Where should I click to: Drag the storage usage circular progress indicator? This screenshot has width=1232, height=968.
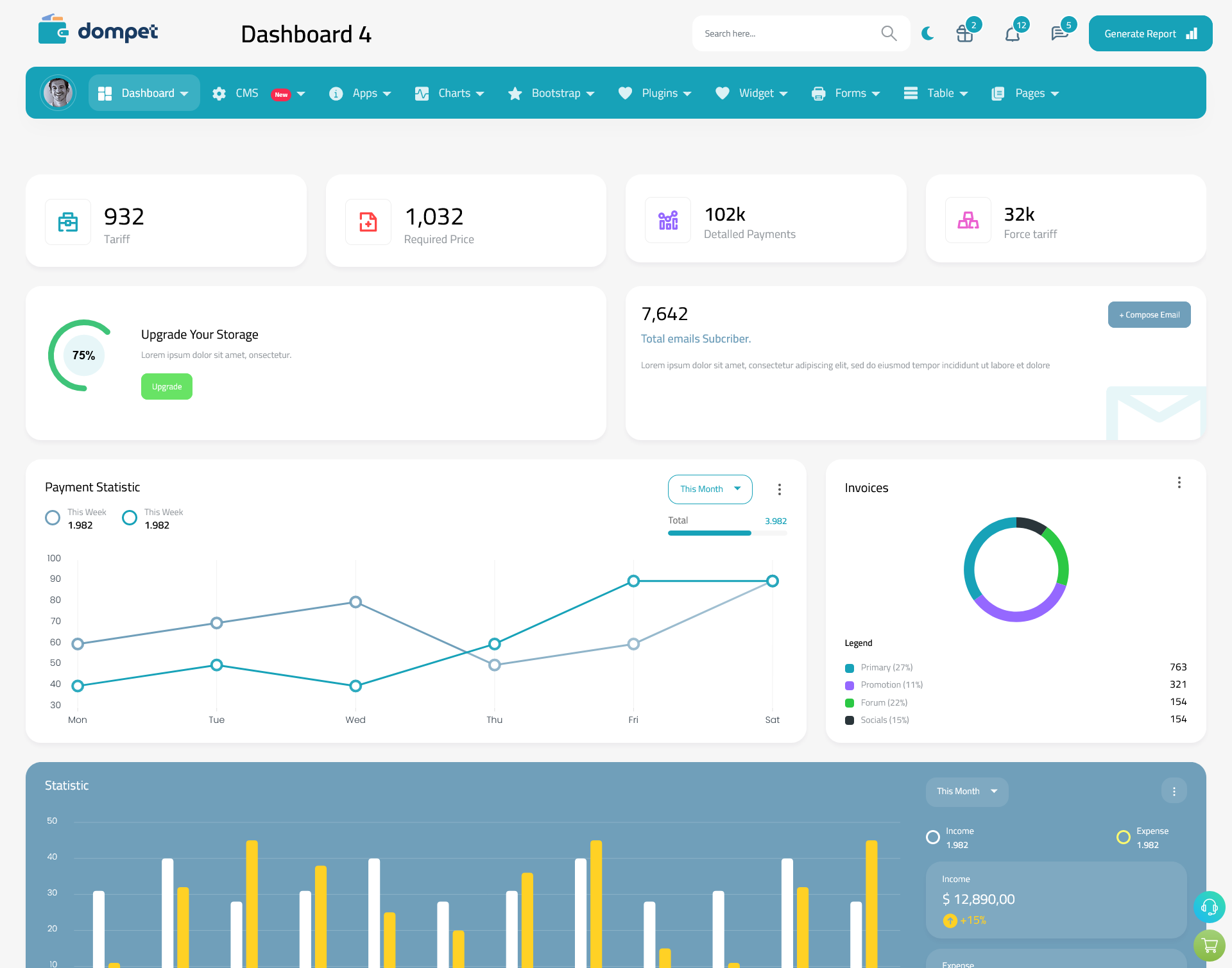(83, 355)
